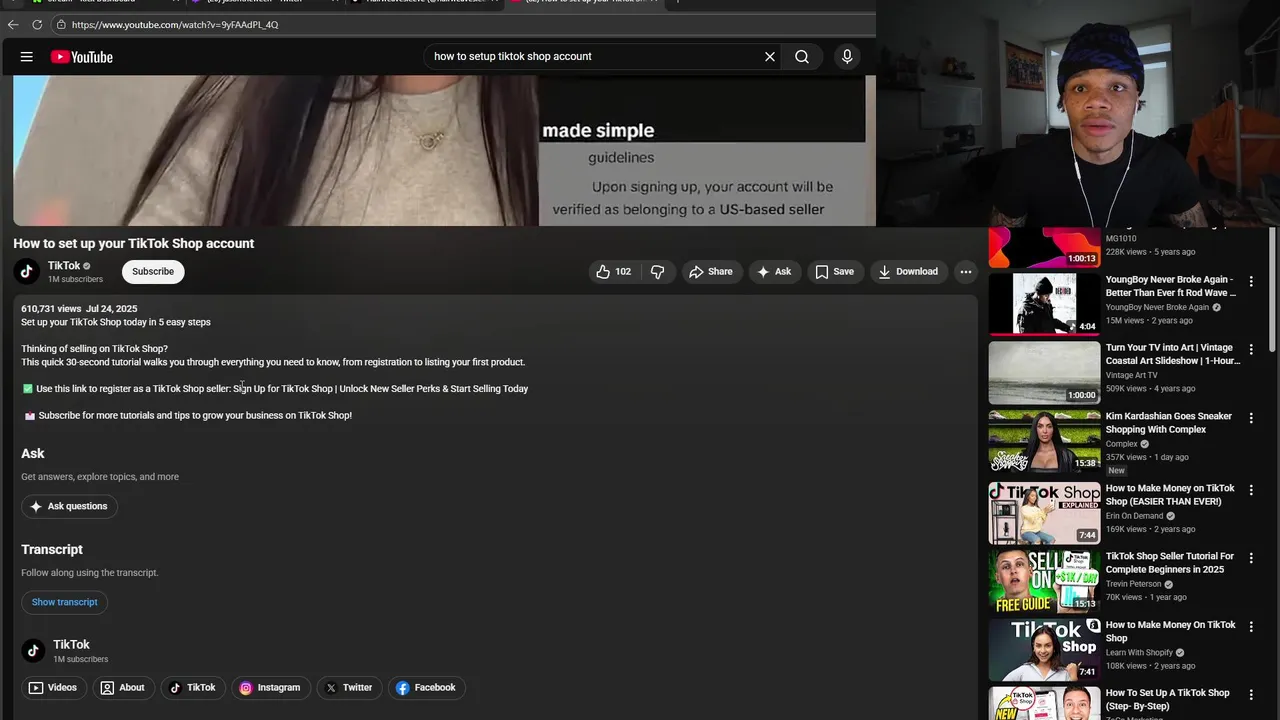Open Learn With Shopify video thumbnail

[1044, 650]
